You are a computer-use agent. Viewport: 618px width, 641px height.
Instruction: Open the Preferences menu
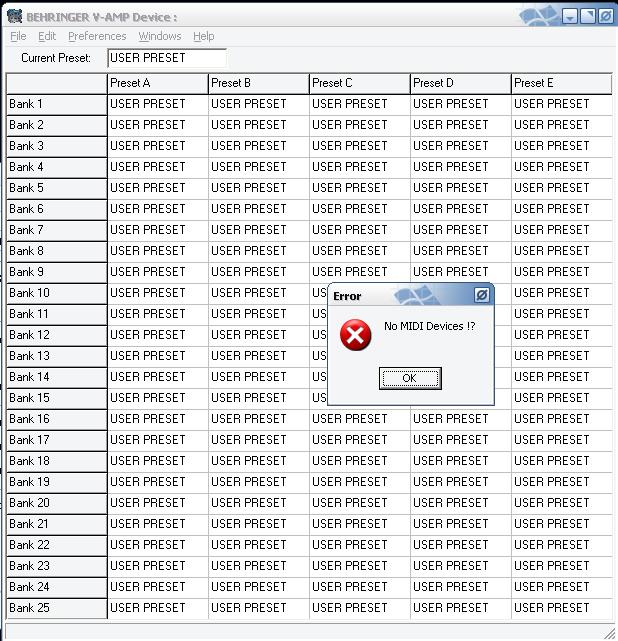[97, 36]
